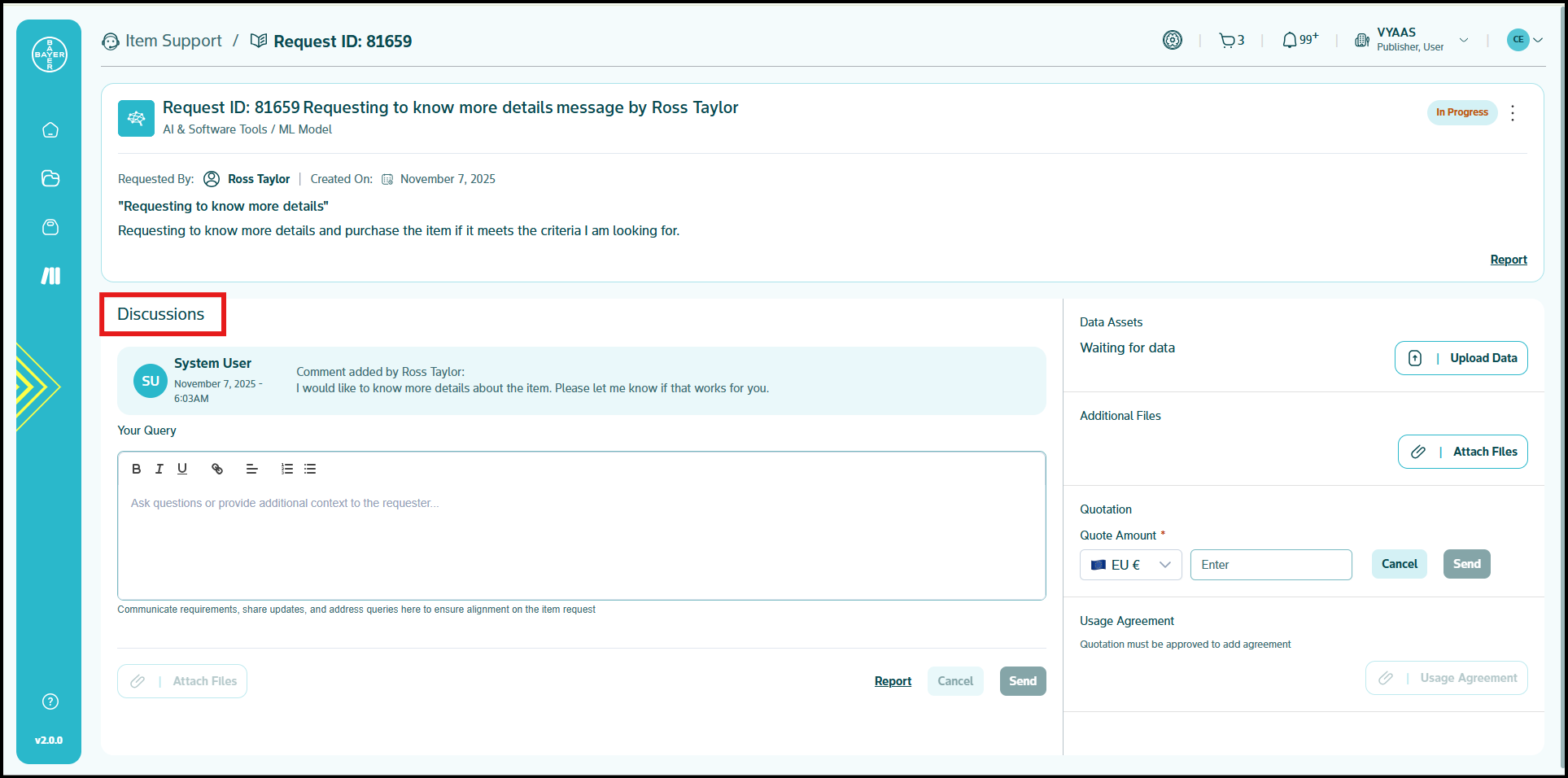Viewport: 1568px width, 778px height.
Task: Toggle bold formatting in query editor
Action: pos(137,469)
